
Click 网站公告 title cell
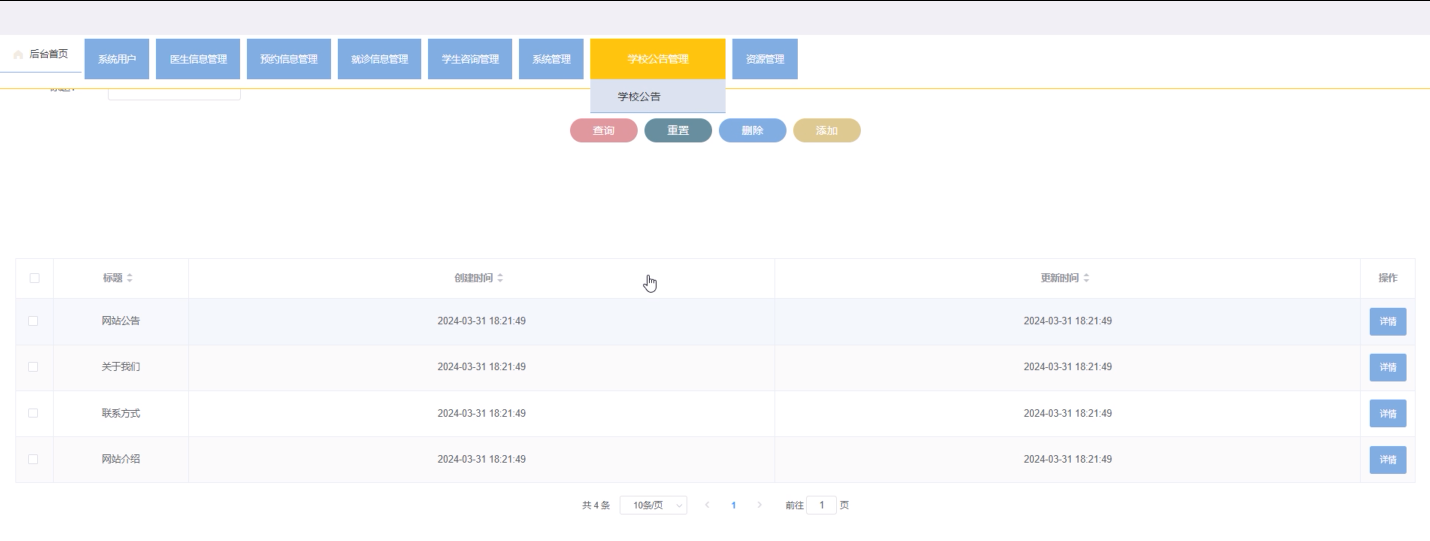coord(121,321)
